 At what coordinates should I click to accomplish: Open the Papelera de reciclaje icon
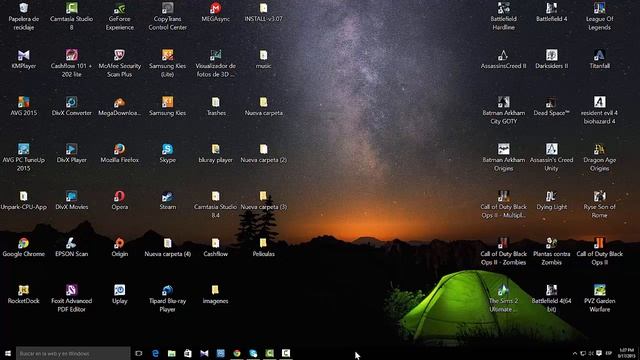(24, 16)
